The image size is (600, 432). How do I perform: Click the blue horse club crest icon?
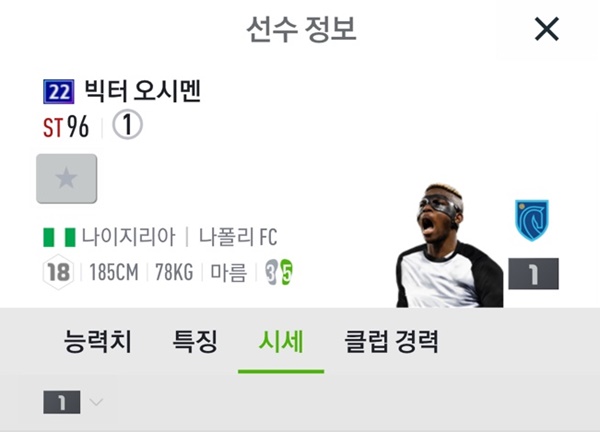point(532,220)
